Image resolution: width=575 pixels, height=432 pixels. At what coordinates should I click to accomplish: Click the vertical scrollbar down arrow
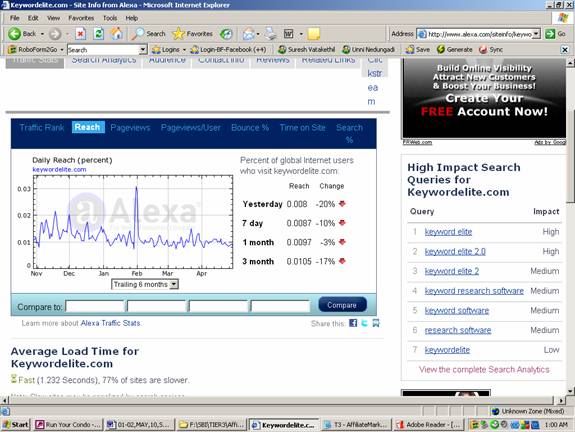point(570,391)
